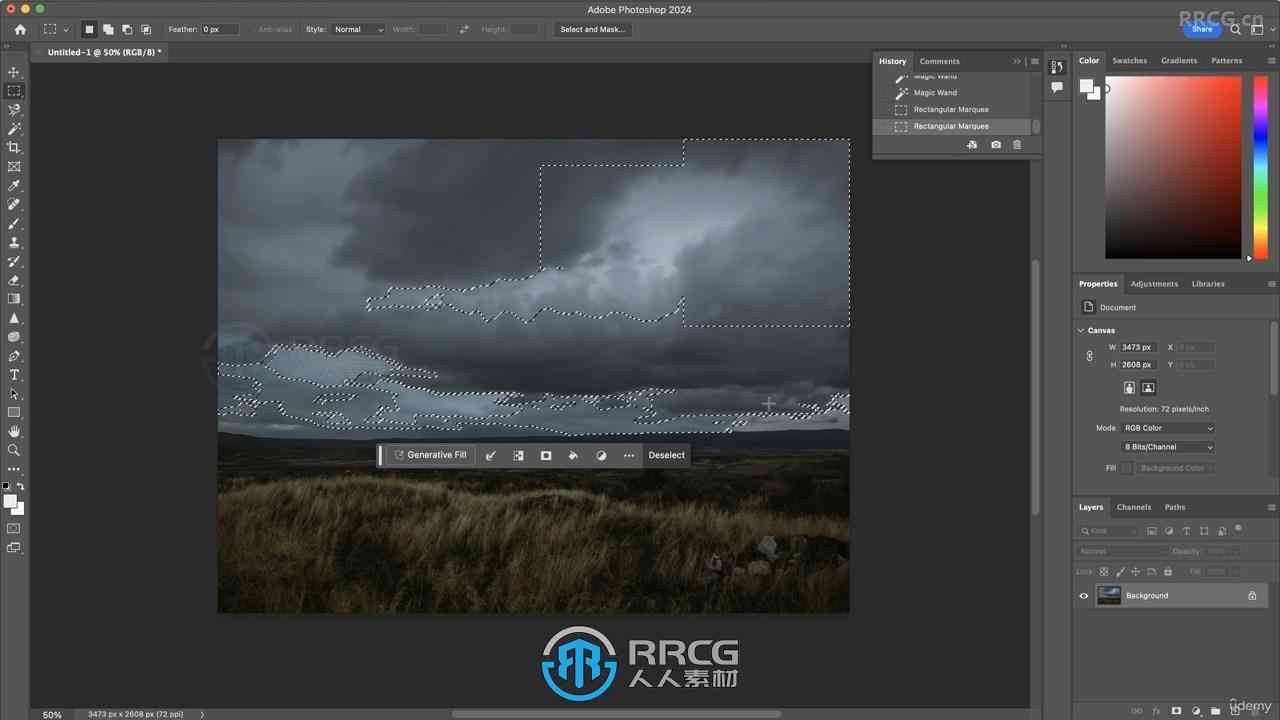Click the Share button
1280x720 pixels.
(1202, 29)
